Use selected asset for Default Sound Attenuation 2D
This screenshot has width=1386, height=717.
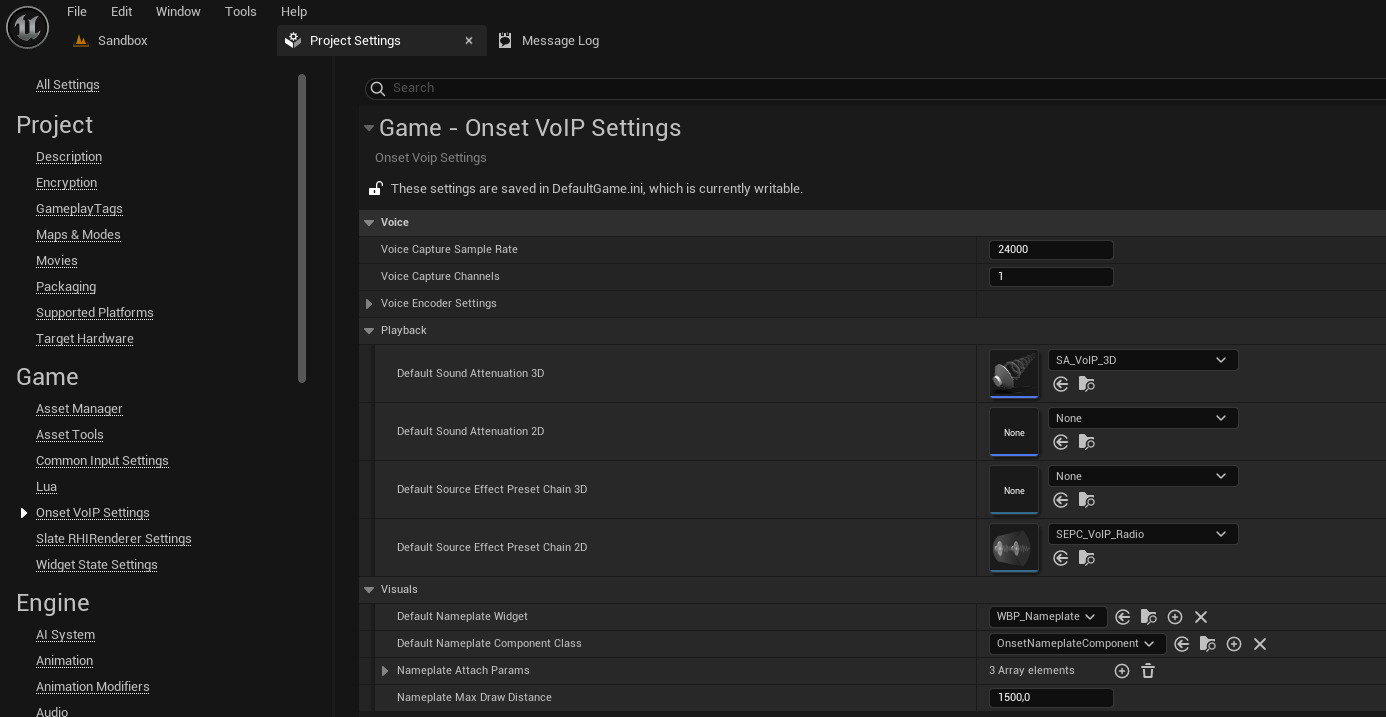pyautogui.click(x=1061, y=443)
